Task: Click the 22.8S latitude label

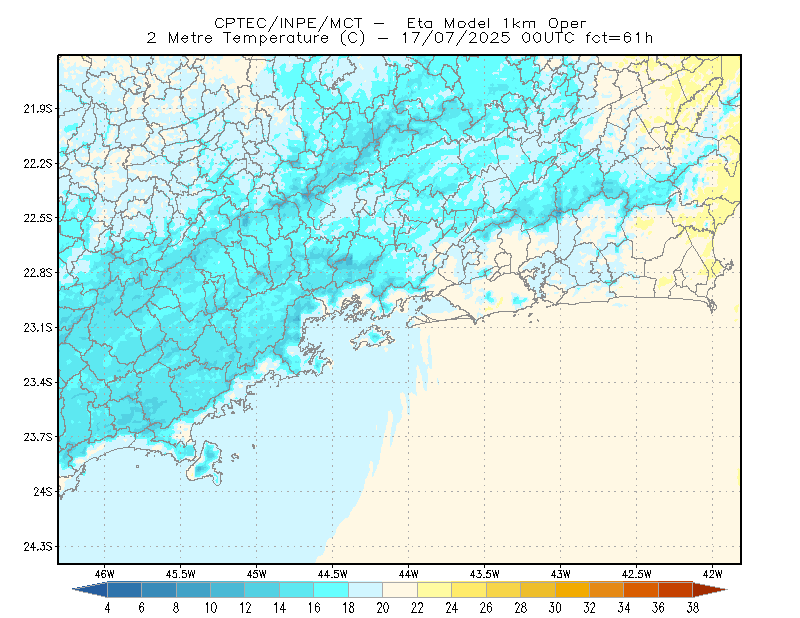Action: 37,273
